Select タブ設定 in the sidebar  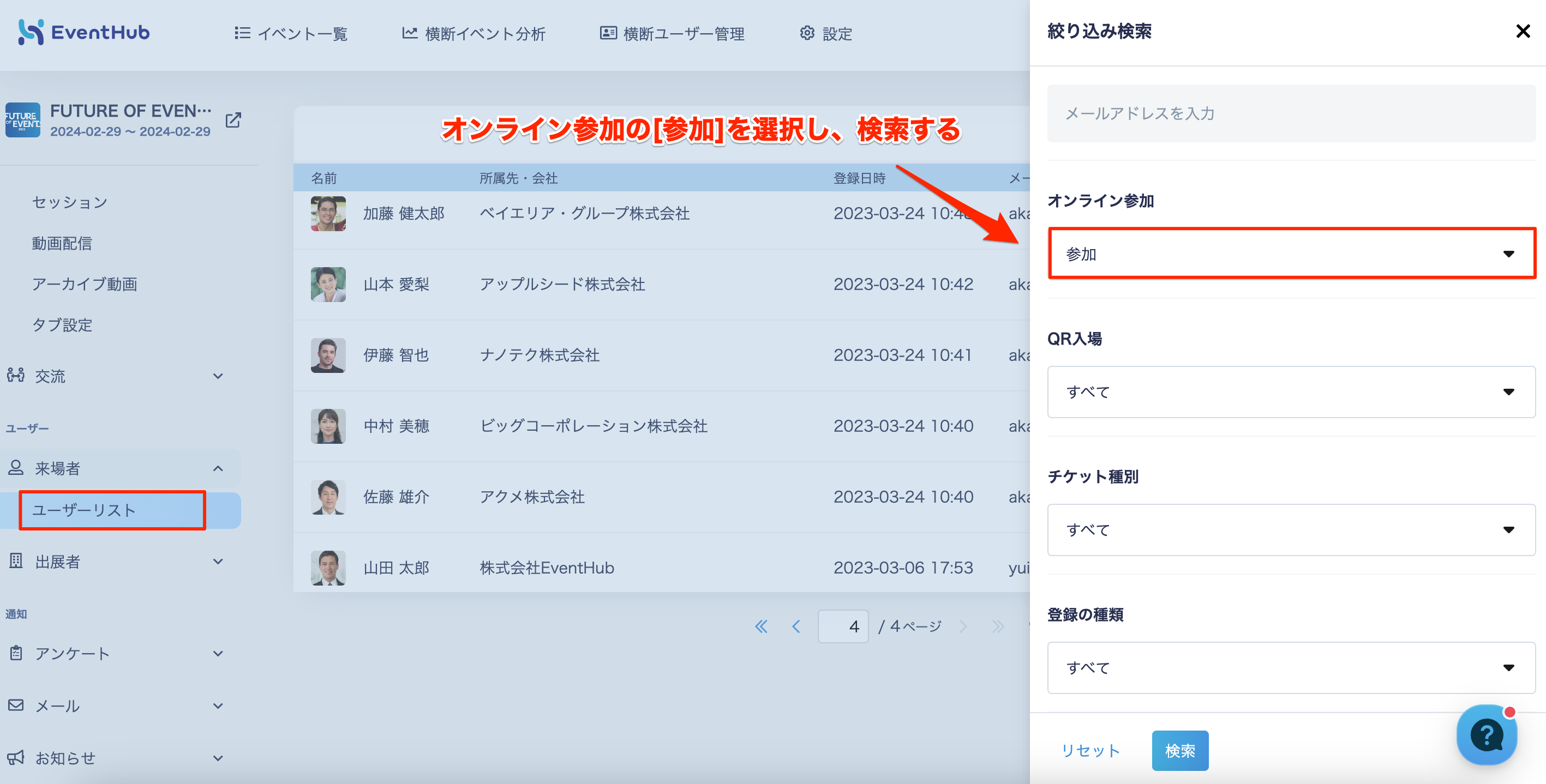click(62, 324)
